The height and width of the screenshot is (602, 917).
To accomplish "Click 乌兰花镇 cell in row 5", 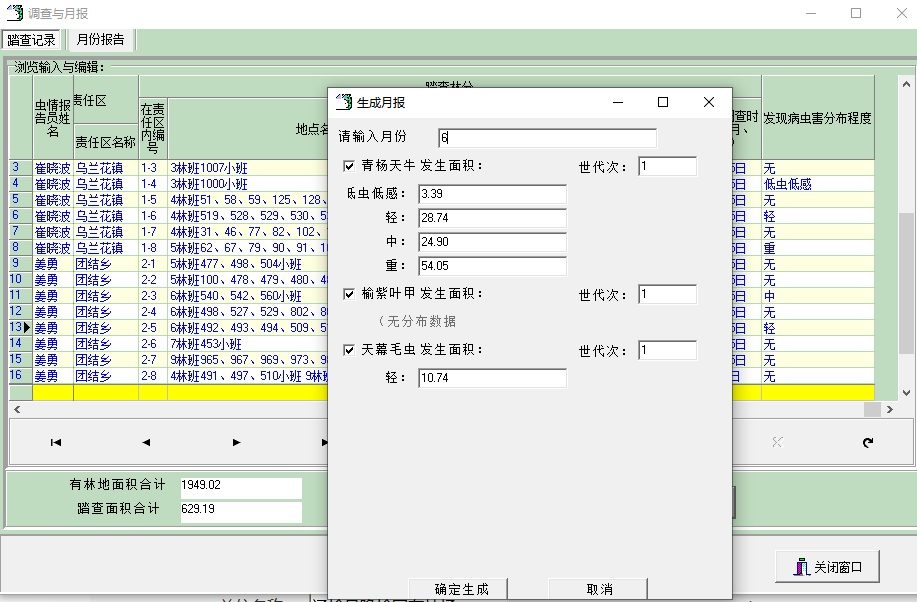I will pyautogui.click(x=106, y=200).
